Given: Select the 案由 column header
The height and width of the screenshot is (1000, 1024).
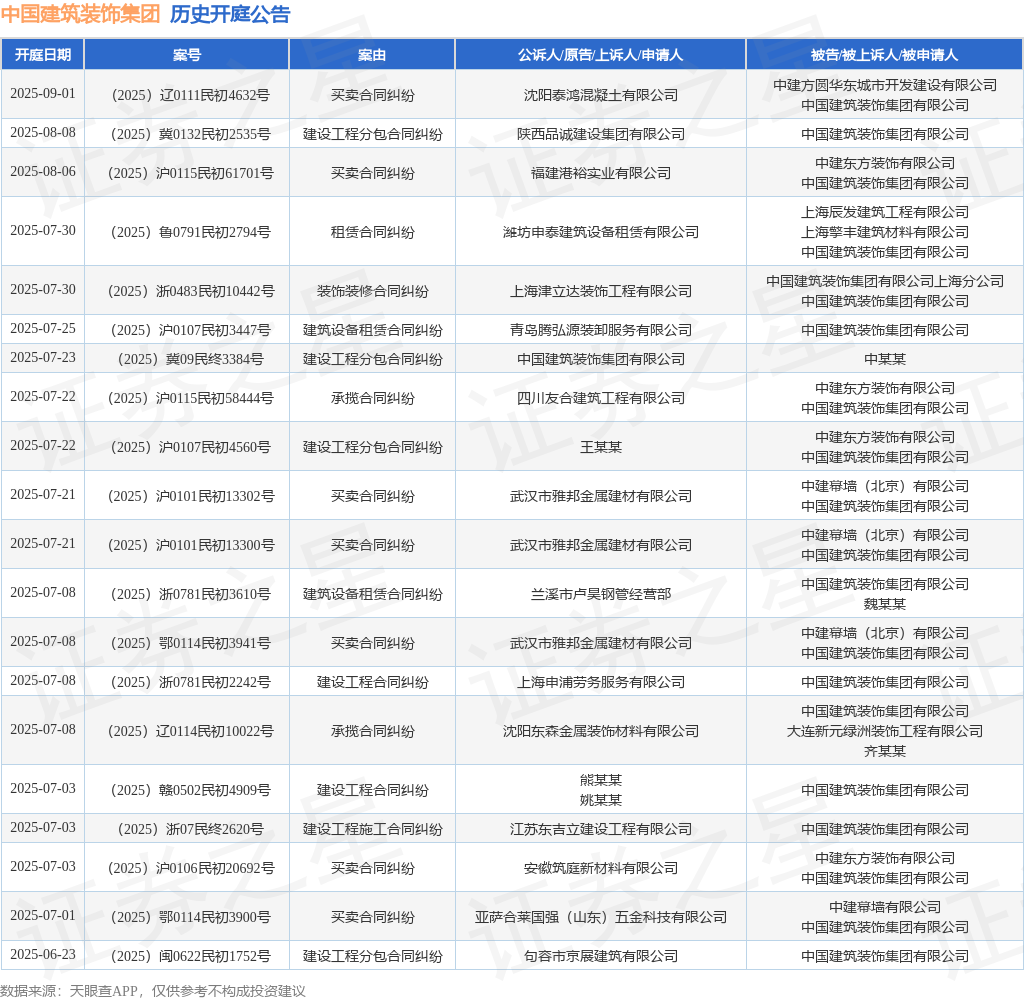Looking at the screenshot, I should pos(372,55).
